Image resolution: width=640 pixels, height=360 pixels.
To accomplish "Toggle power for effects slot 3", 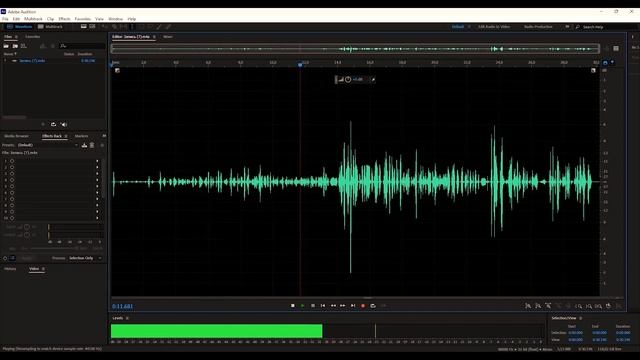I will [x=12, y=173].
